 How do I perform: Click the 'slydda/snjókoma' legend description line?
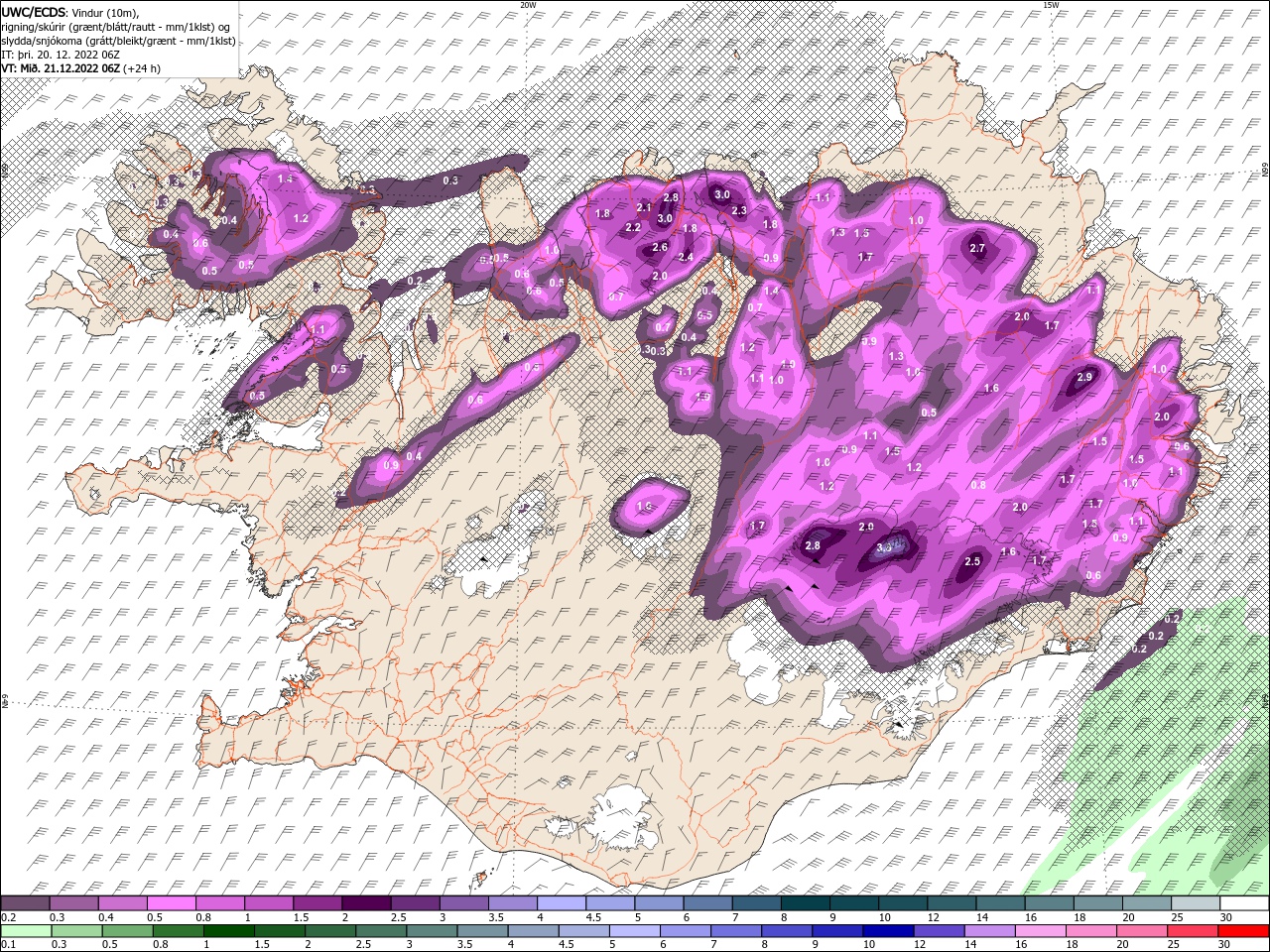point(119,41)
